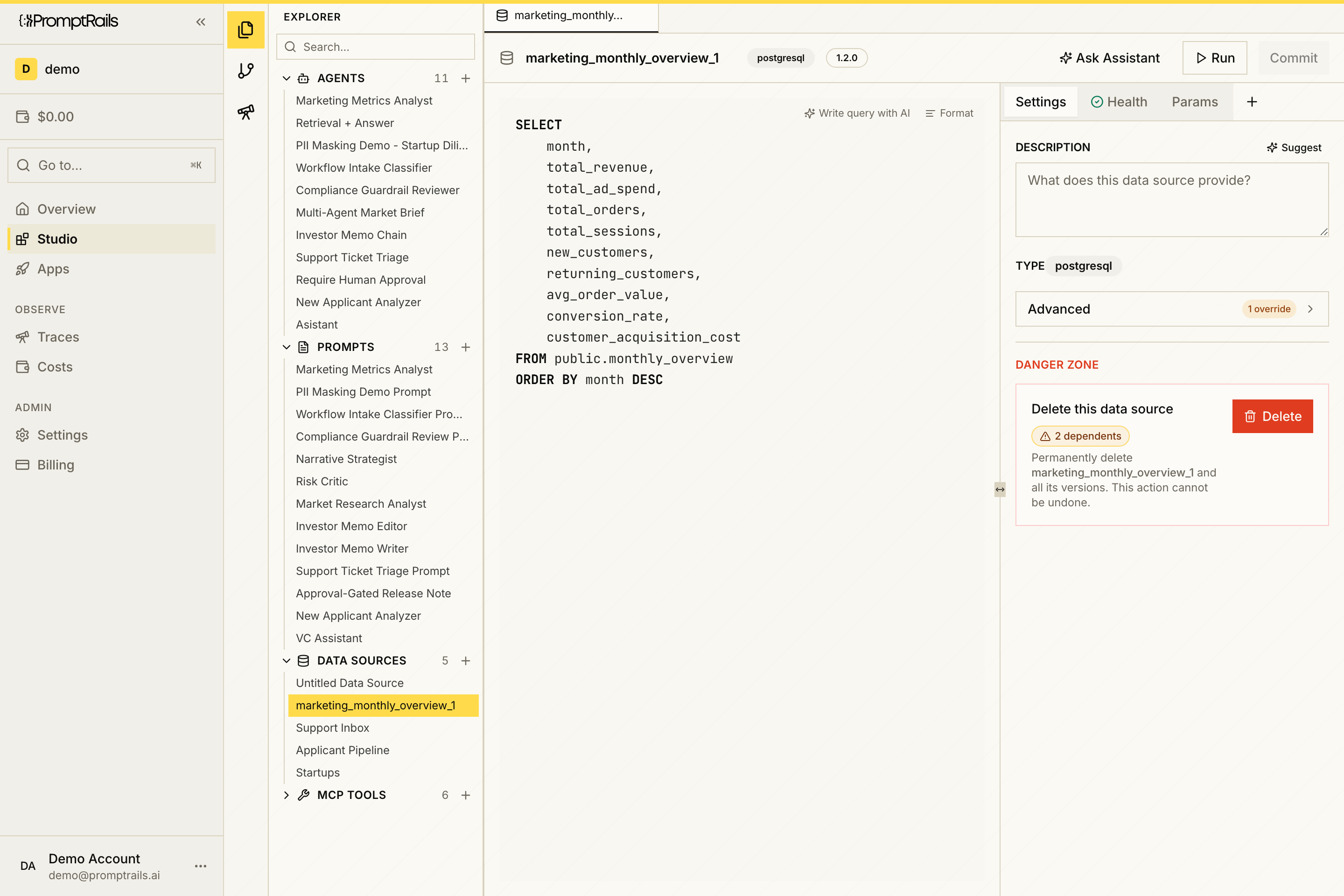Open the telescope traces panel icon
Screen dimensions: 1344x896
[246, 112]
